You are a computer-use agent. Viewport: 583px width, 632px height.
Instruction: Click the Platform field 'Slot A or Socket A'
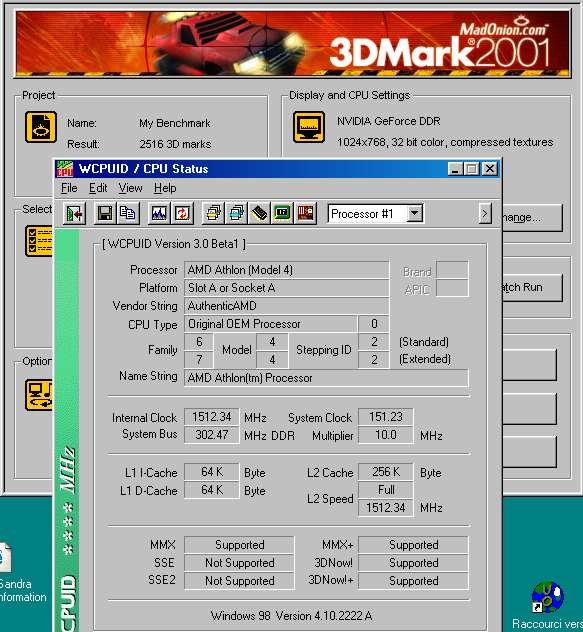(286, 288)
